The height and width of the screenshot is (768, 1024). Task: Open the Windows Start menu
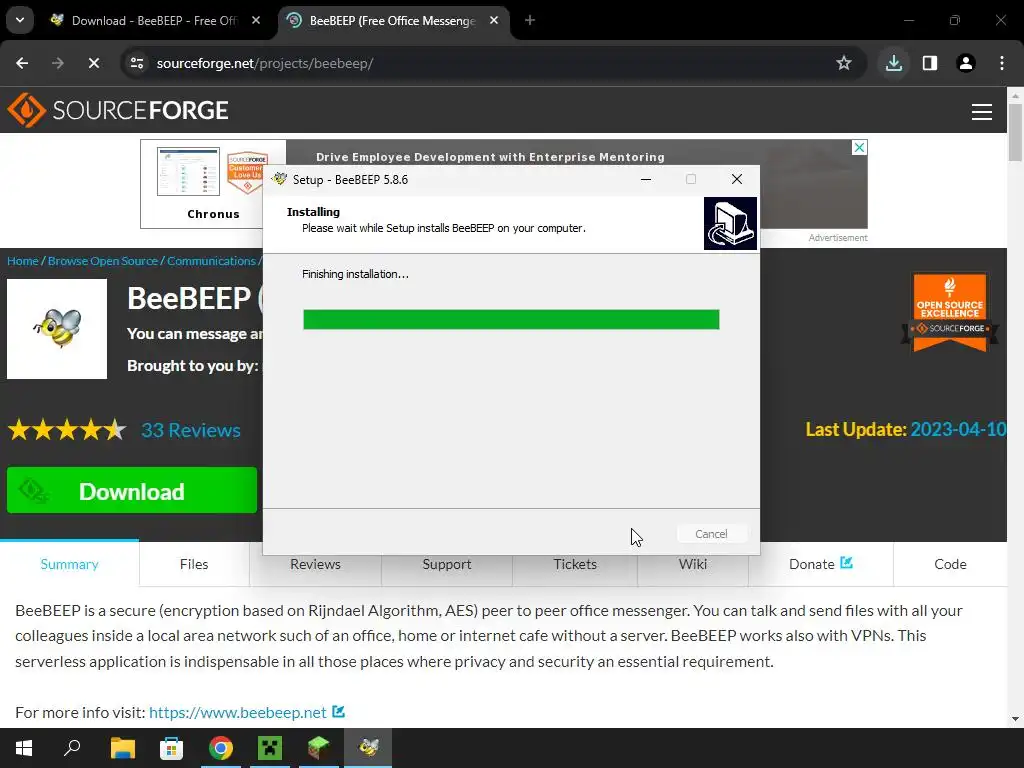pos(24,748)
